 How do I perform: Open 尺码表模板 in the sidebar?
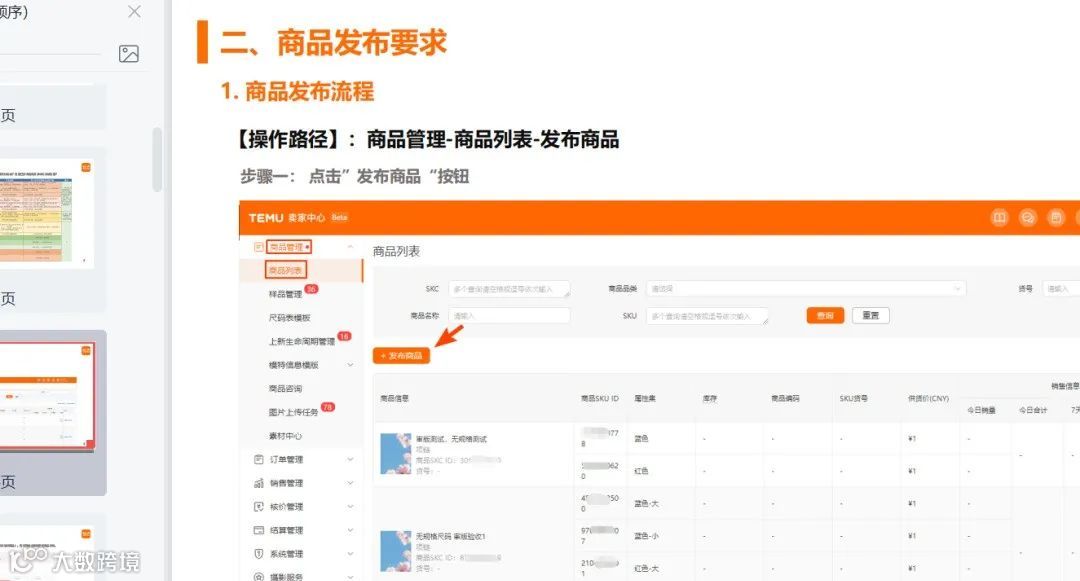(x=289, y=317)
